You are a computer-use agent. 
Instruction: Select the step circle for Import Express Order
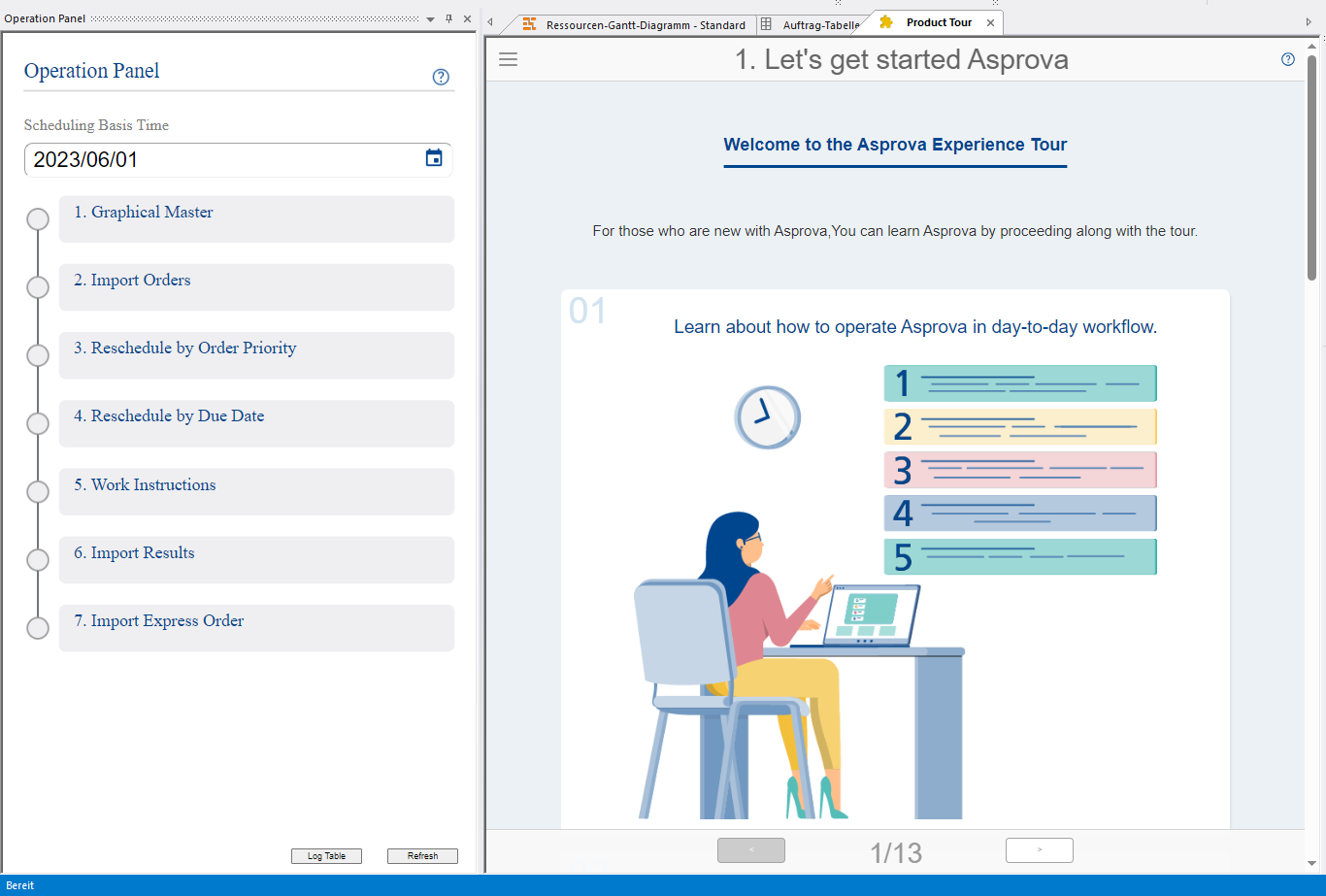38,628
